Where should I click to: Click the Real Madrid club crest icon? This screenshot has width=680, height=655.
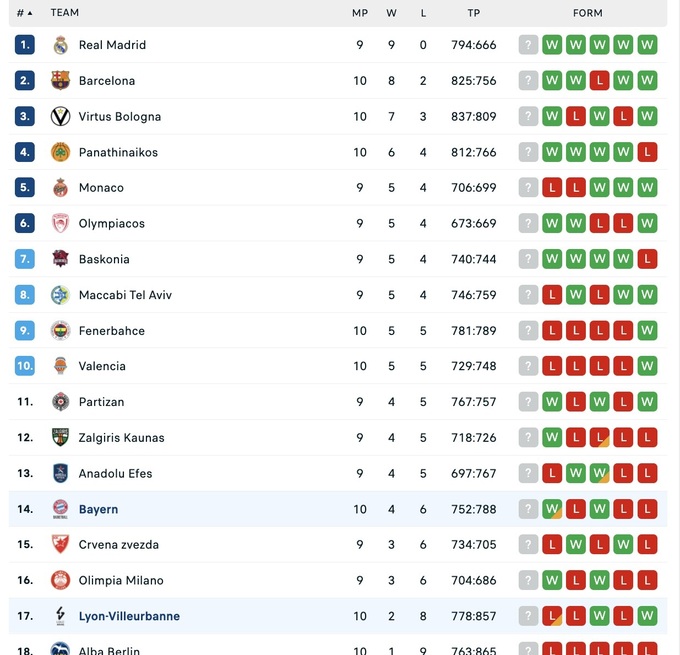[x=60, y=45]
